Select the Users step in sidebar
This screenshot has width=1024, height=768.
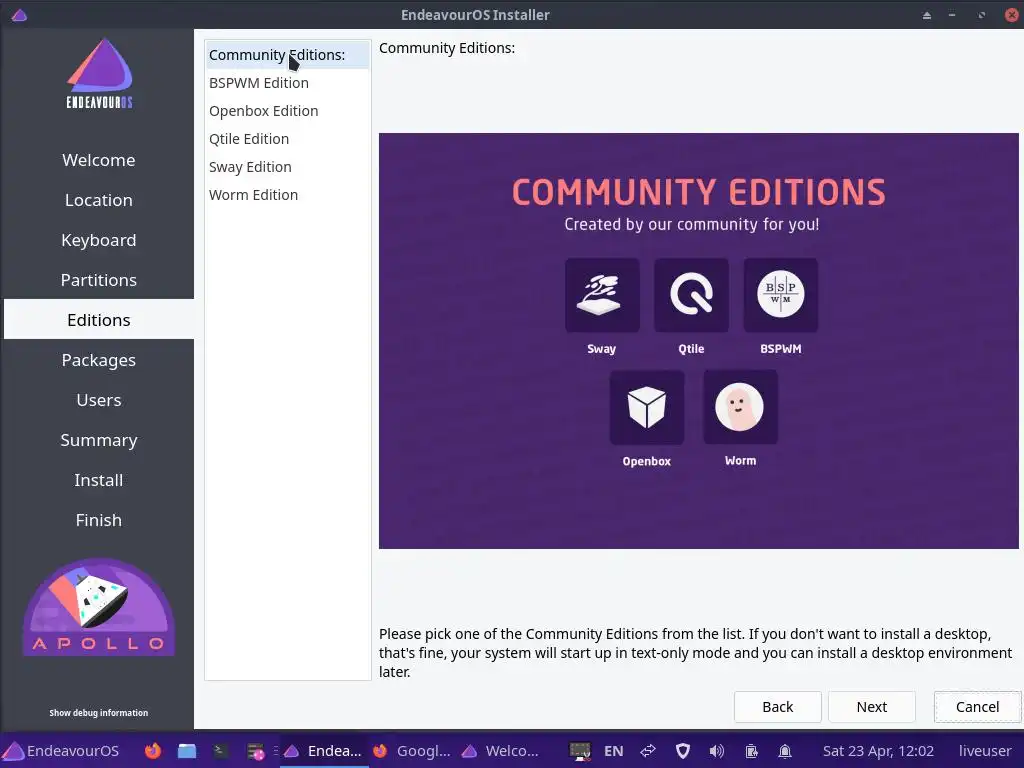(99, 400)
